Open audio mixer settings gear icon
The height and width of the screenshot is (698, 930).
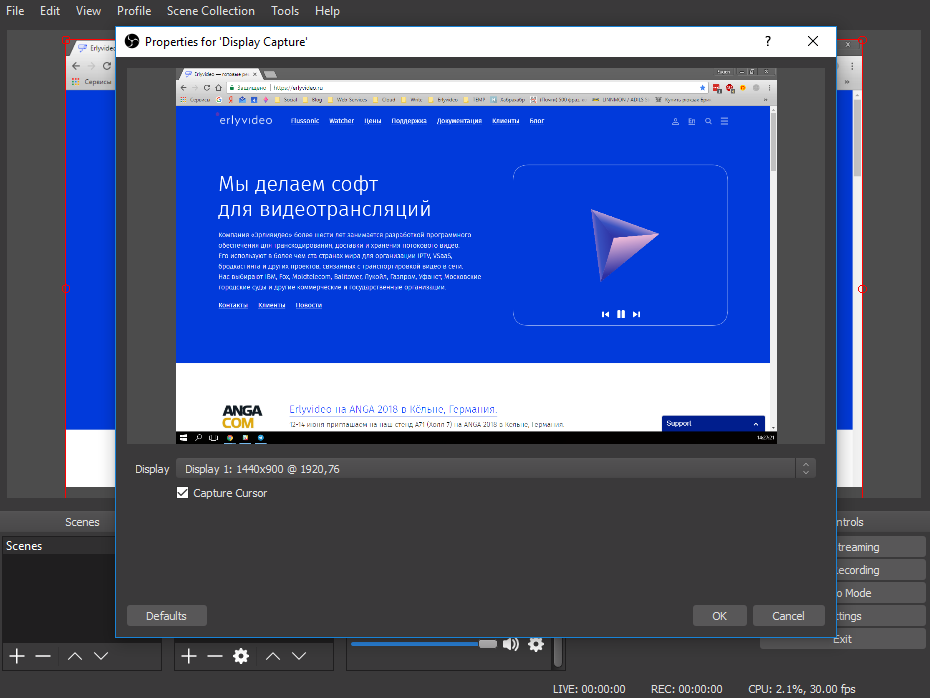tap(536, 644)
